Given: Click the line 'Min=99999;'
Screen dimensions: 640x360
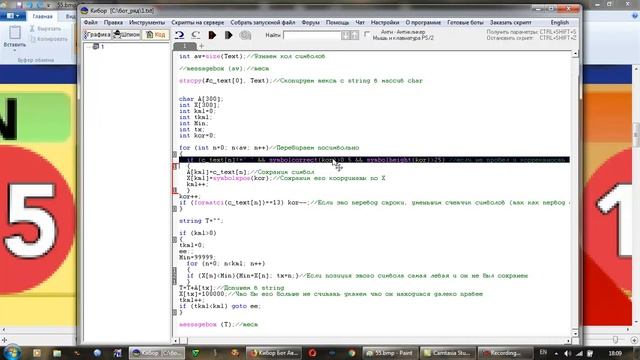Looking at the screenshot, I should point(197,258).
